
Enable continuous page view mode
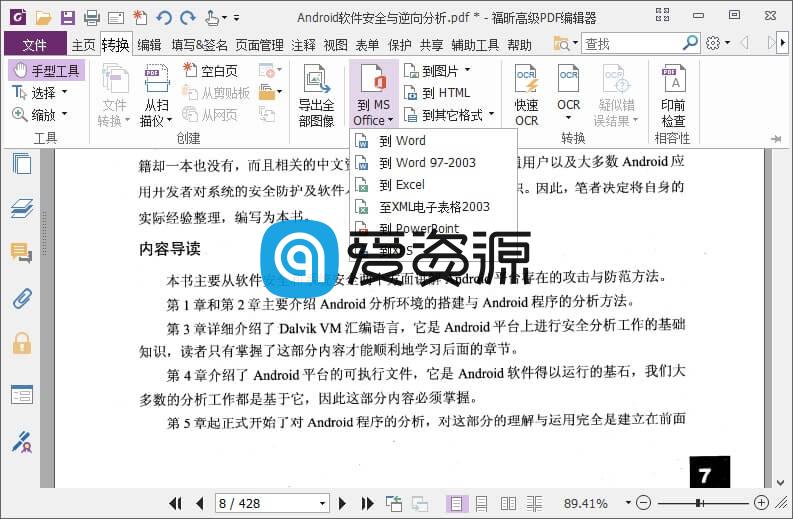pyautogui.click(x=482, y=503)
